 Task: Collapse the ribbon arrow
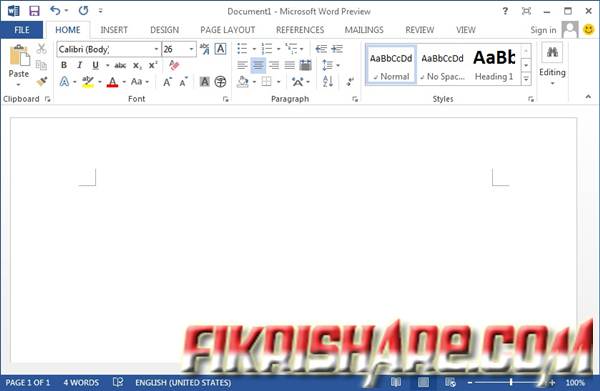coord(588,97)
